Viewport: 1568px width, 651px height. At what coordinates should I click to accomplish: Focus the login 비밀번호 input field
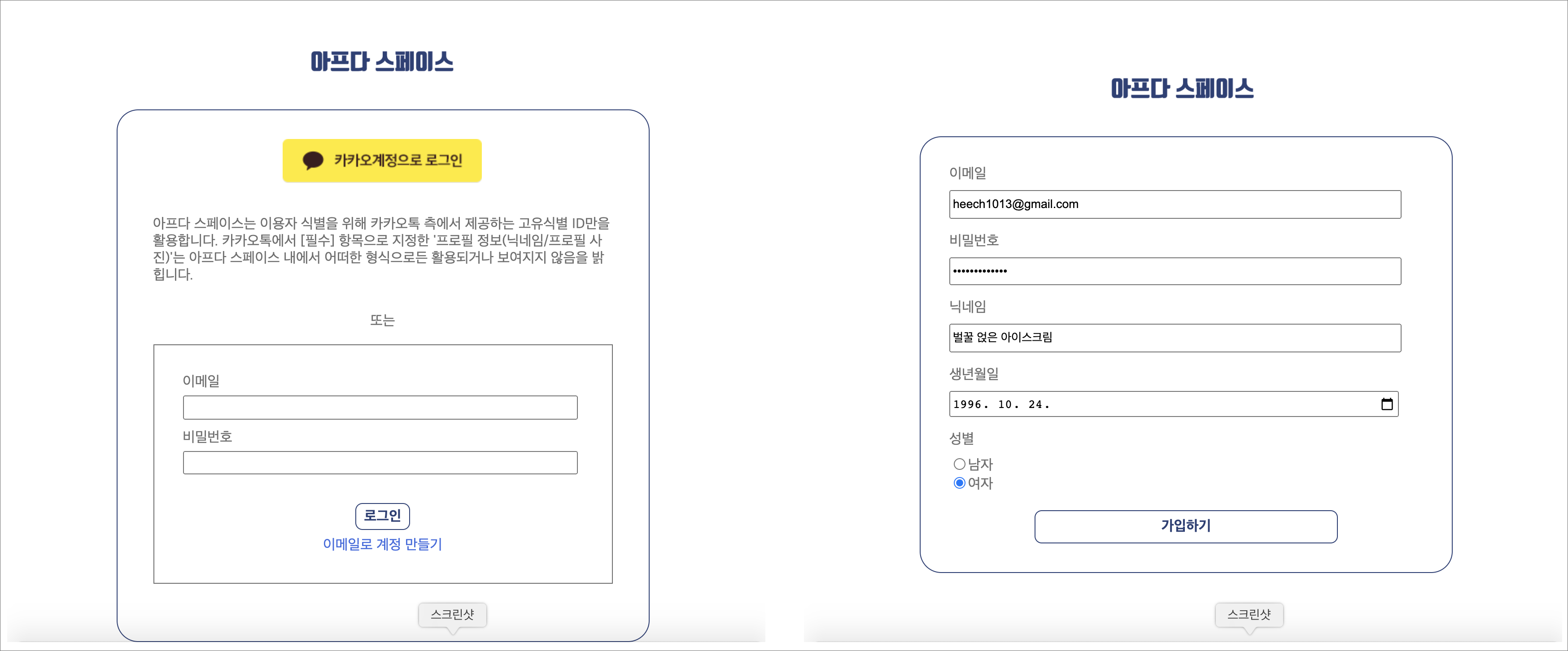click(x=380, y=463)
